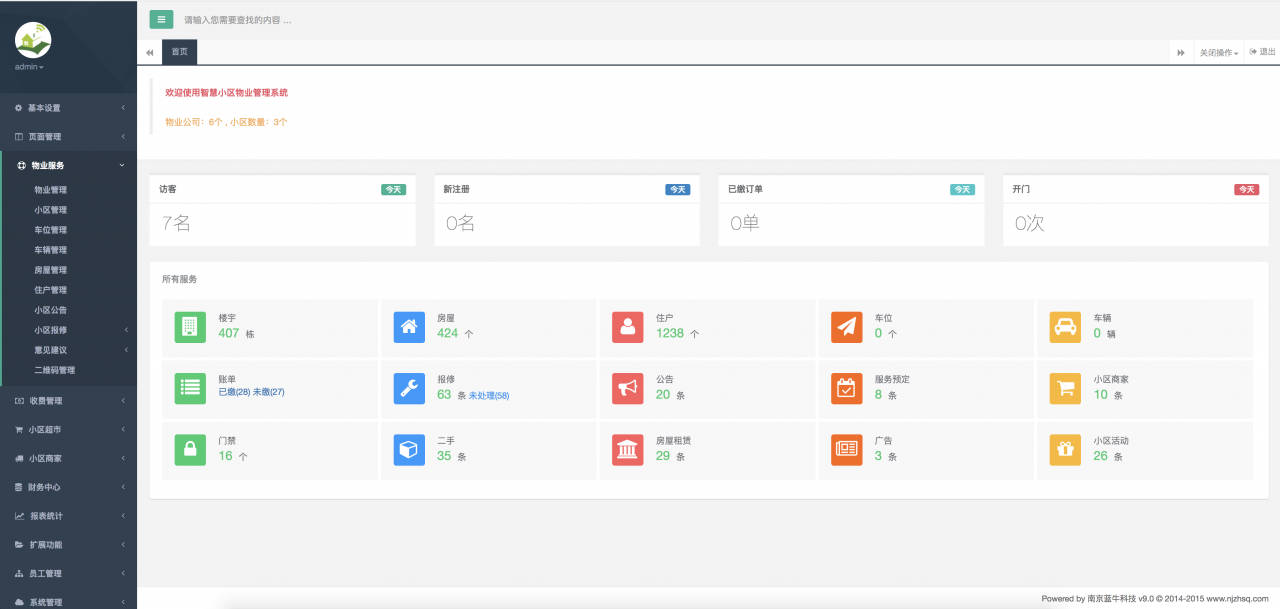1280x609 pixels.
Task: Expand the 扩展功能 sidebar menu
Action: pos(68,545)
